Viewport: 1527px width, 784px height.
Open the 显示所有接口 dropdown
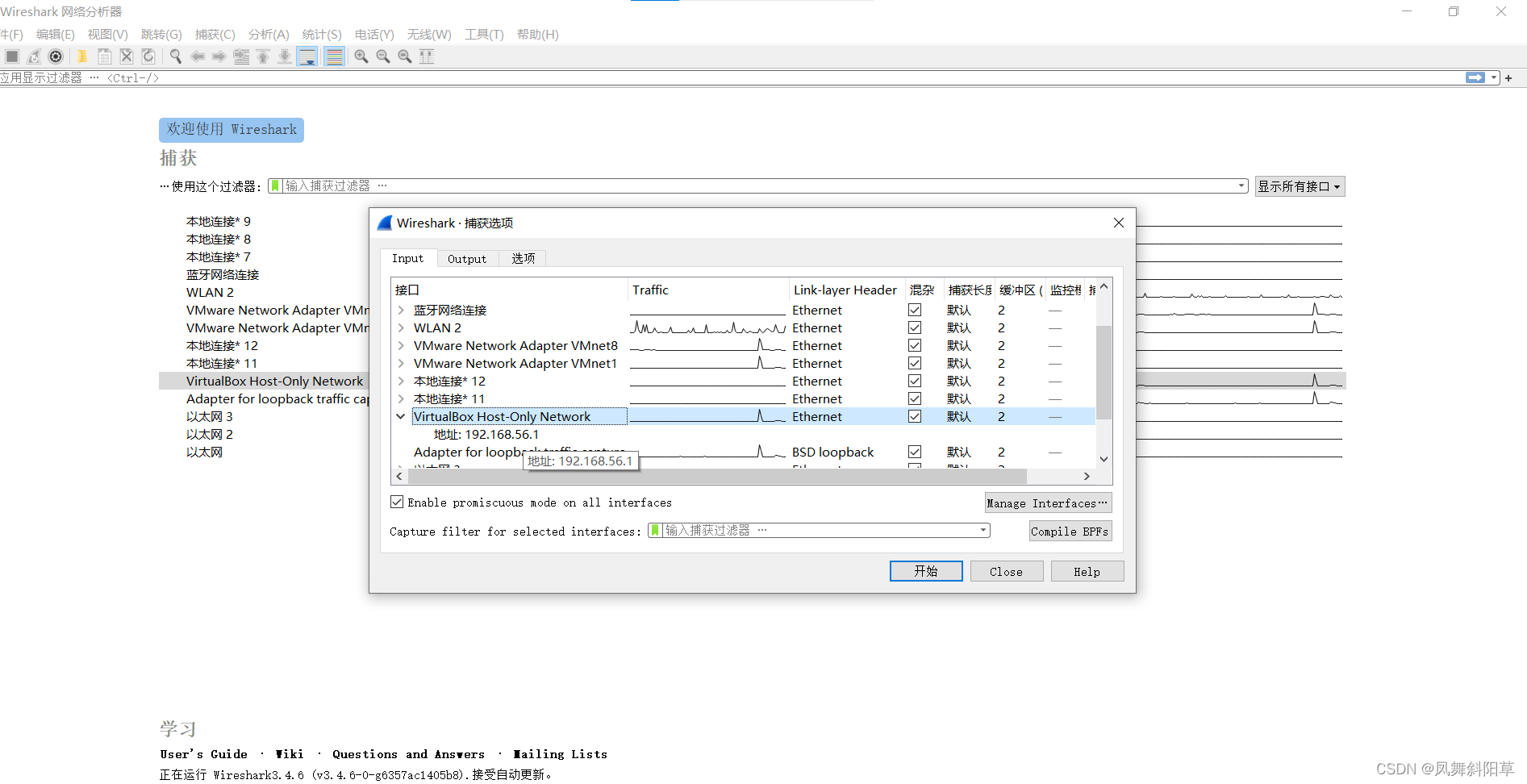coord(1300,186)
